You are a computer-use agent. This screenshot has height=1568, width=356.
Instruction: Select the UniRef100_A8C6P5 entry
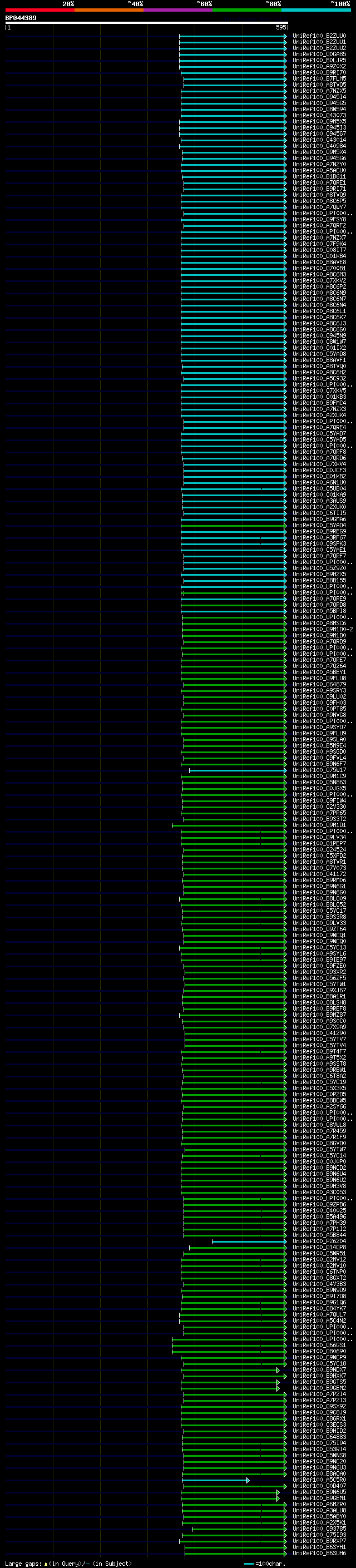[319, 201]
